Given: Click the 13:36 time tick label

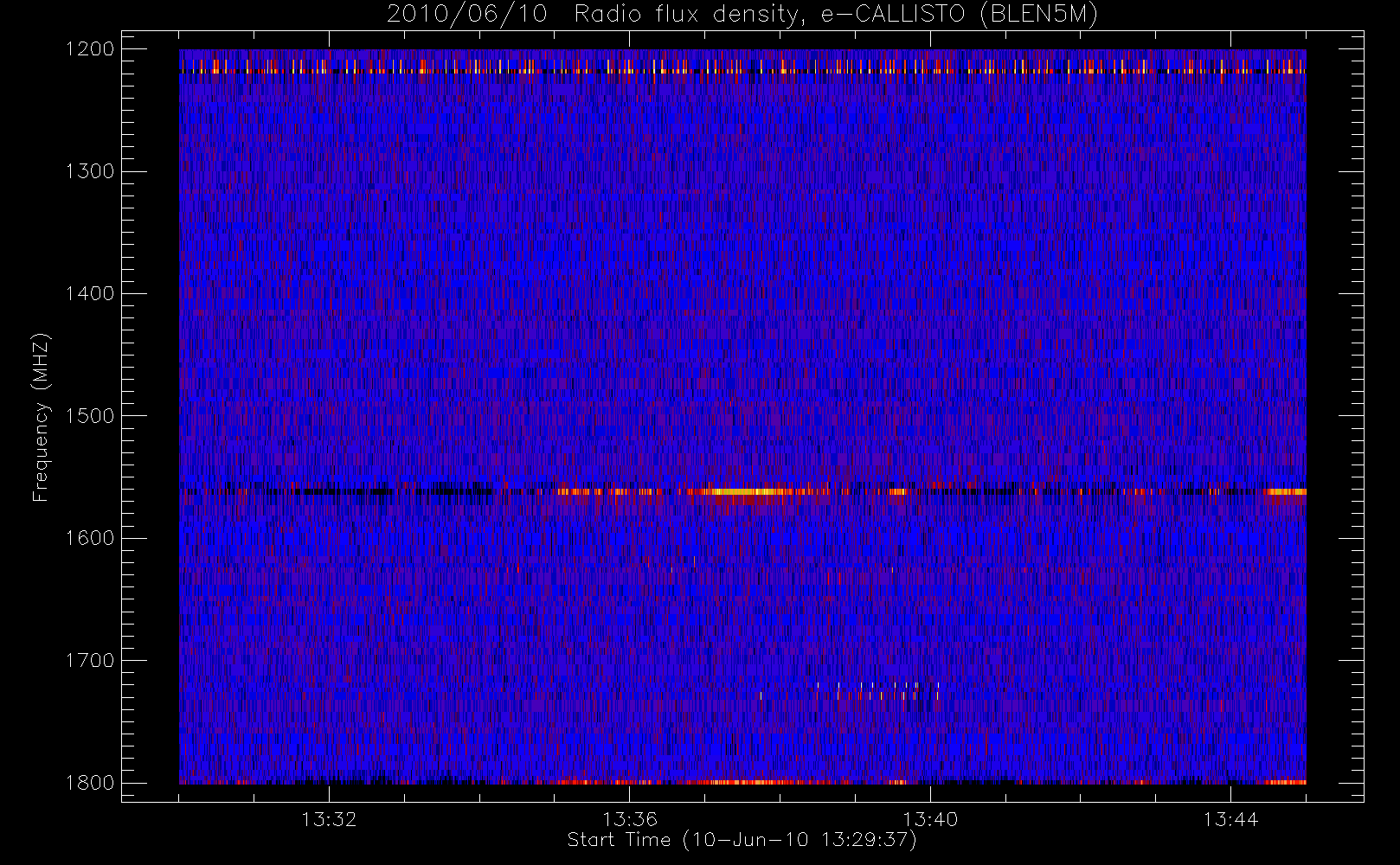Looking at the screenshot, I should pos(630,819).
